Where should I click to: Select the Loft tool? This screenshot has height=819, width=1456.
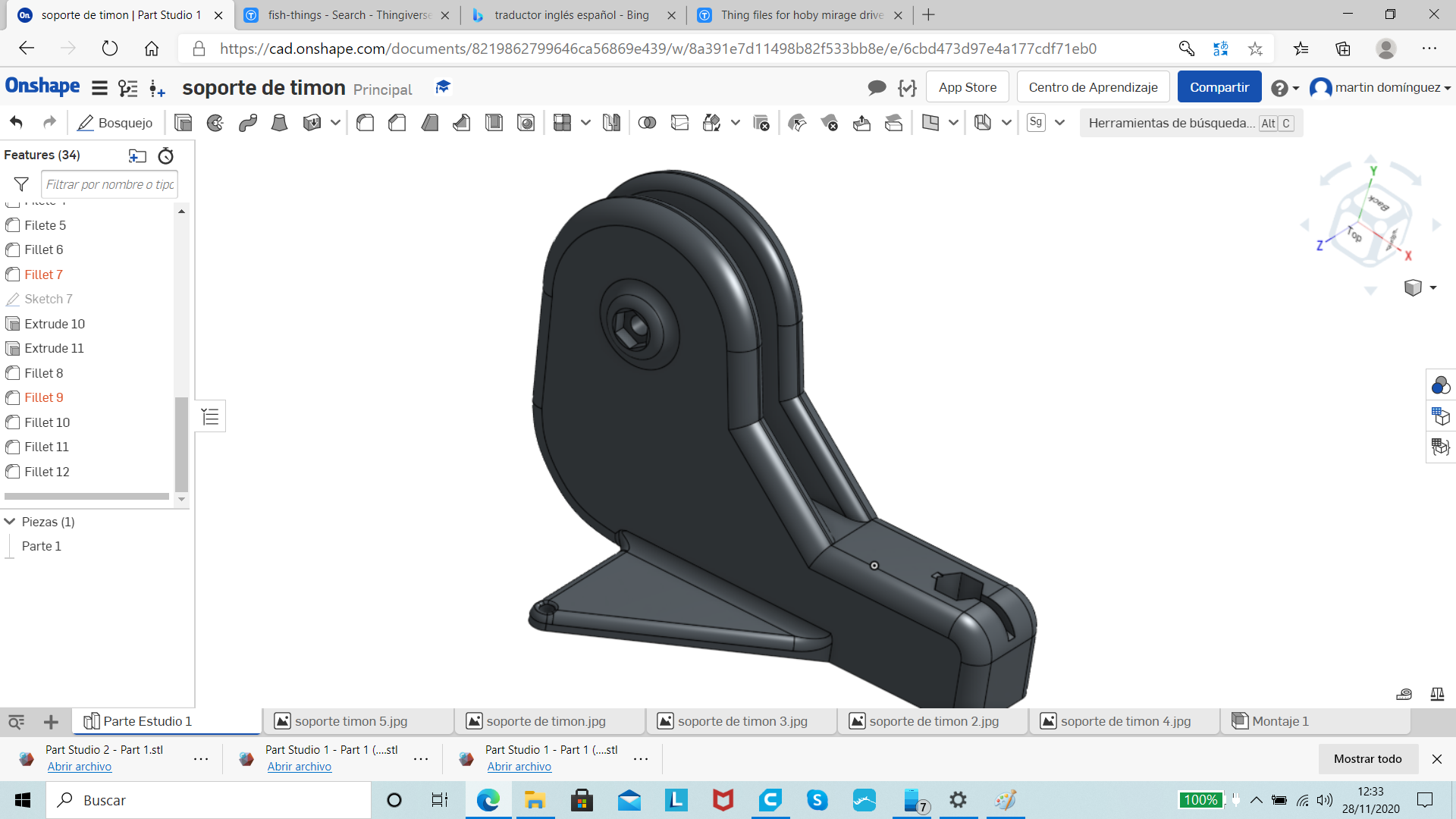click(x=280, y=123)
